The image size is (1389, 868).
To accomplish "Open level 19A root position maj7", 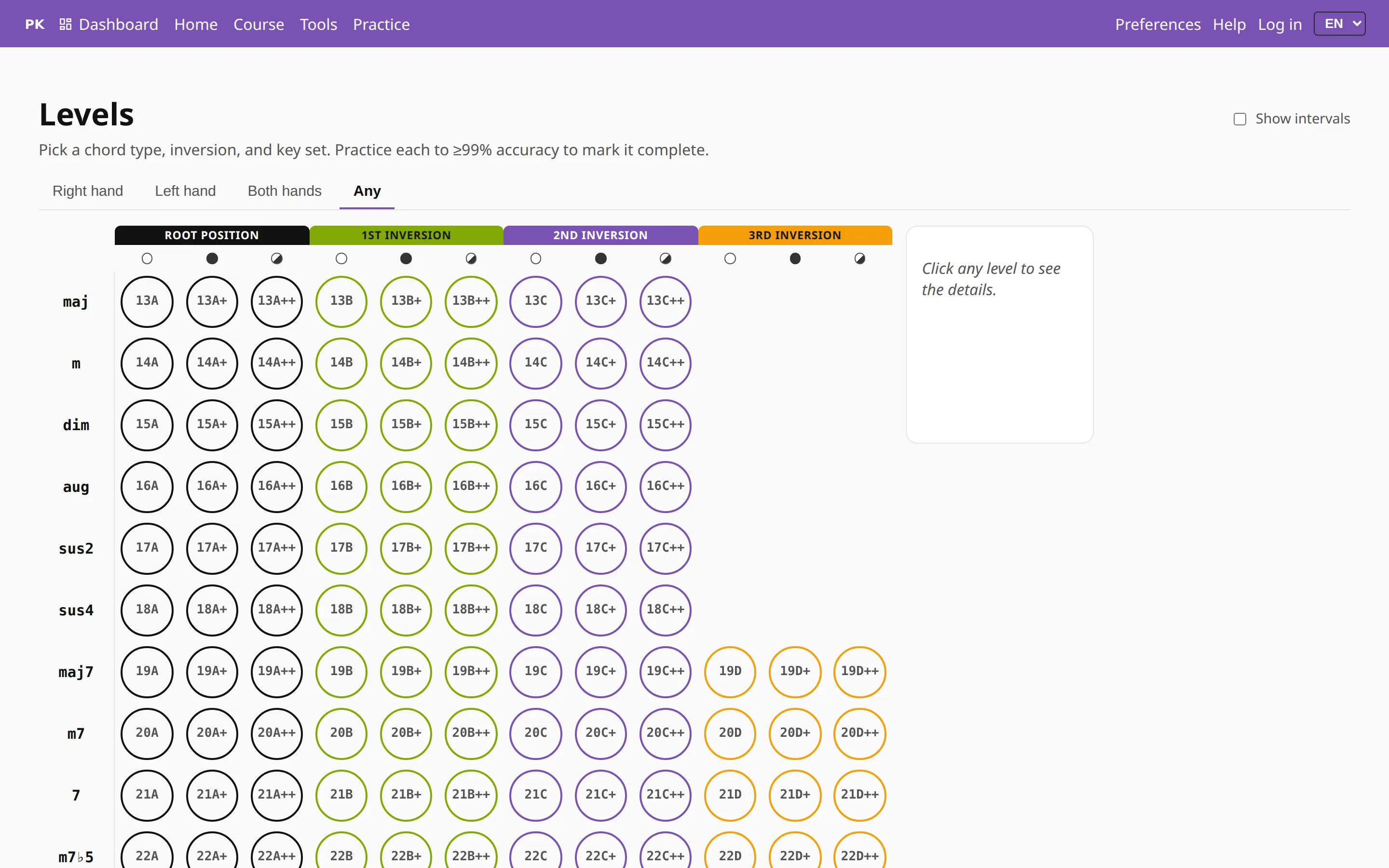I will coord(147,672).
